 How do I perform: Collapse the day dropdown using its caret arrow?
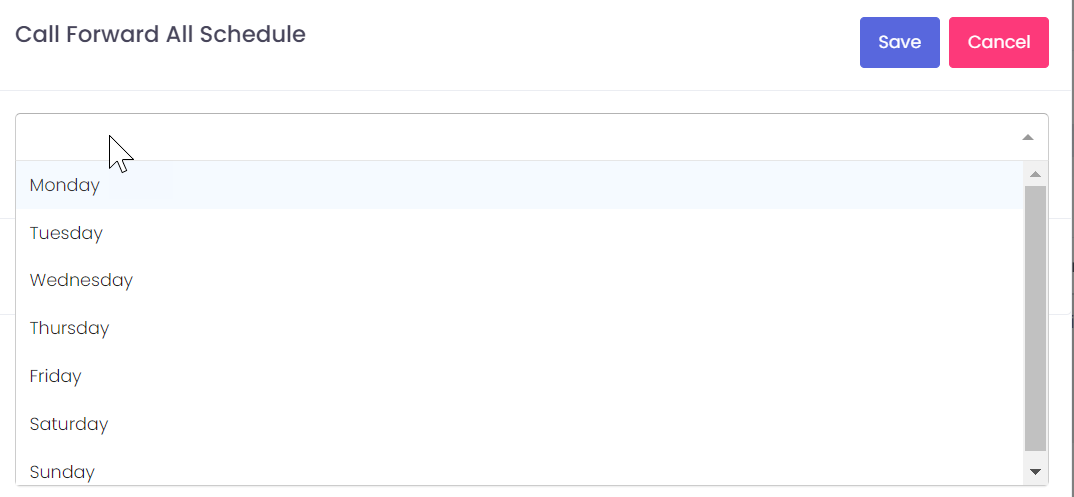(x=1027, y=138)
